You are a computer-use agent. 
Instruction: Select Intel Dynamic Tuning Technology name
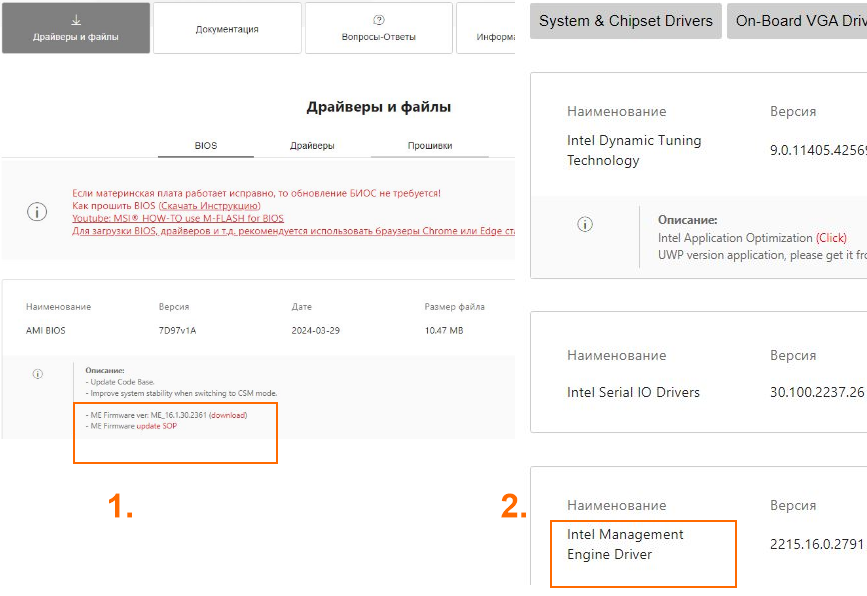tap(634, 150)
